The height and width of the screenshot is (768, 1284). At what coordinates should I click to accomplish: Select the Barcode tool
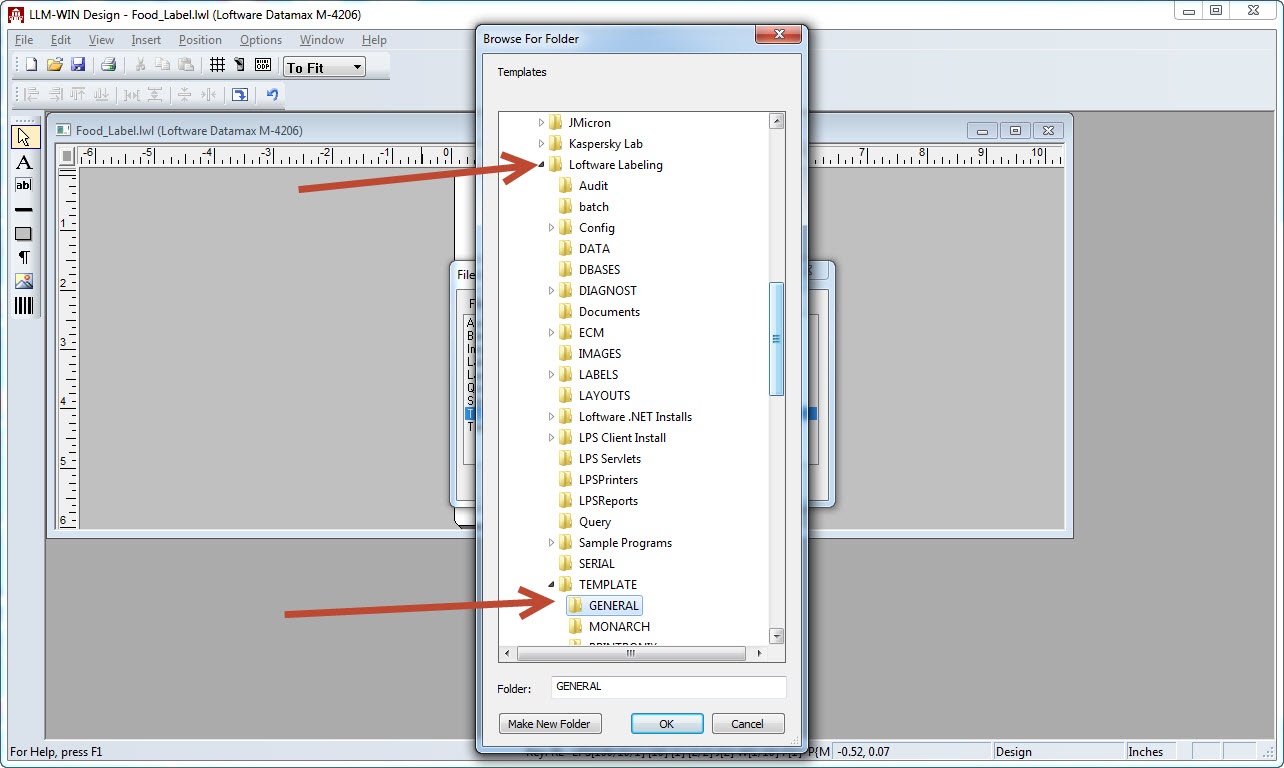[x=24, y=306]
